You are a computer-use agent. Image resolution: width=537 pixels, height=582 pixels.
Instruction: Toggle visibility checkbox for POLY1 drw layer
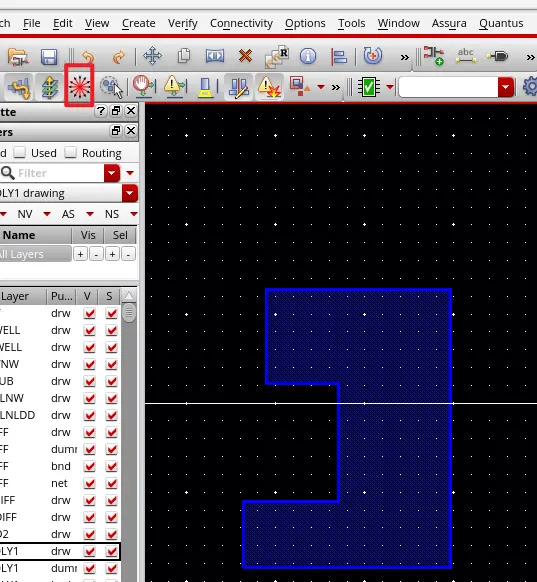tap(89, 552)
